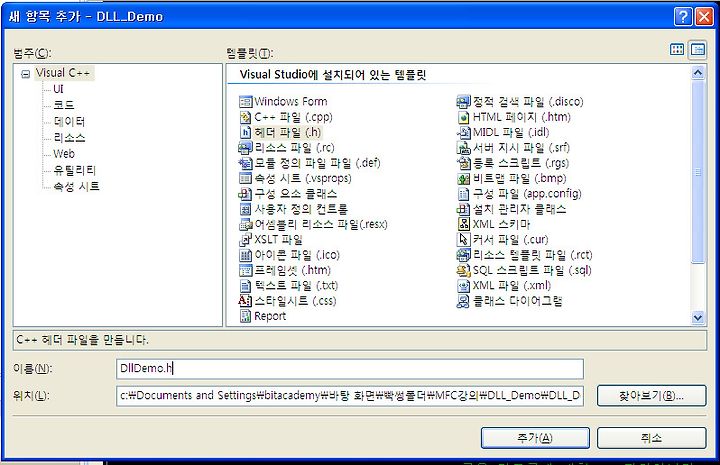Click the 추가(A) button

coord(535,438)
